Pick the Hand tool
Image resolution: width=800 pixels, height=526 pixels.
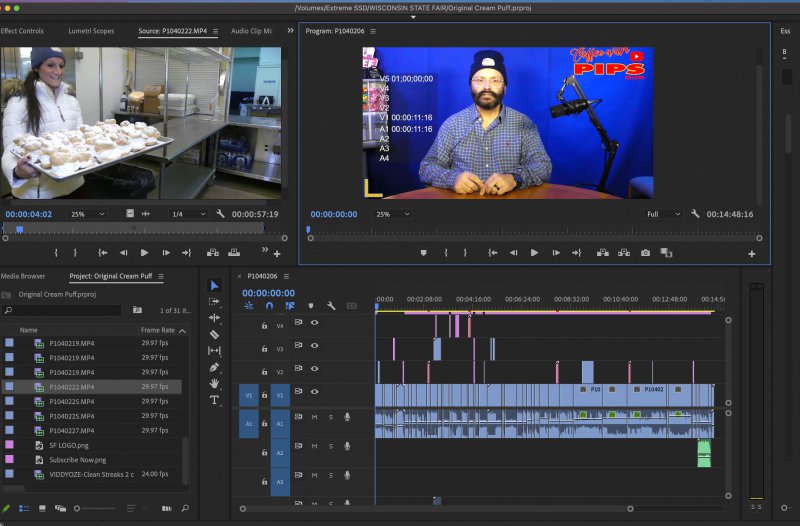214,383
